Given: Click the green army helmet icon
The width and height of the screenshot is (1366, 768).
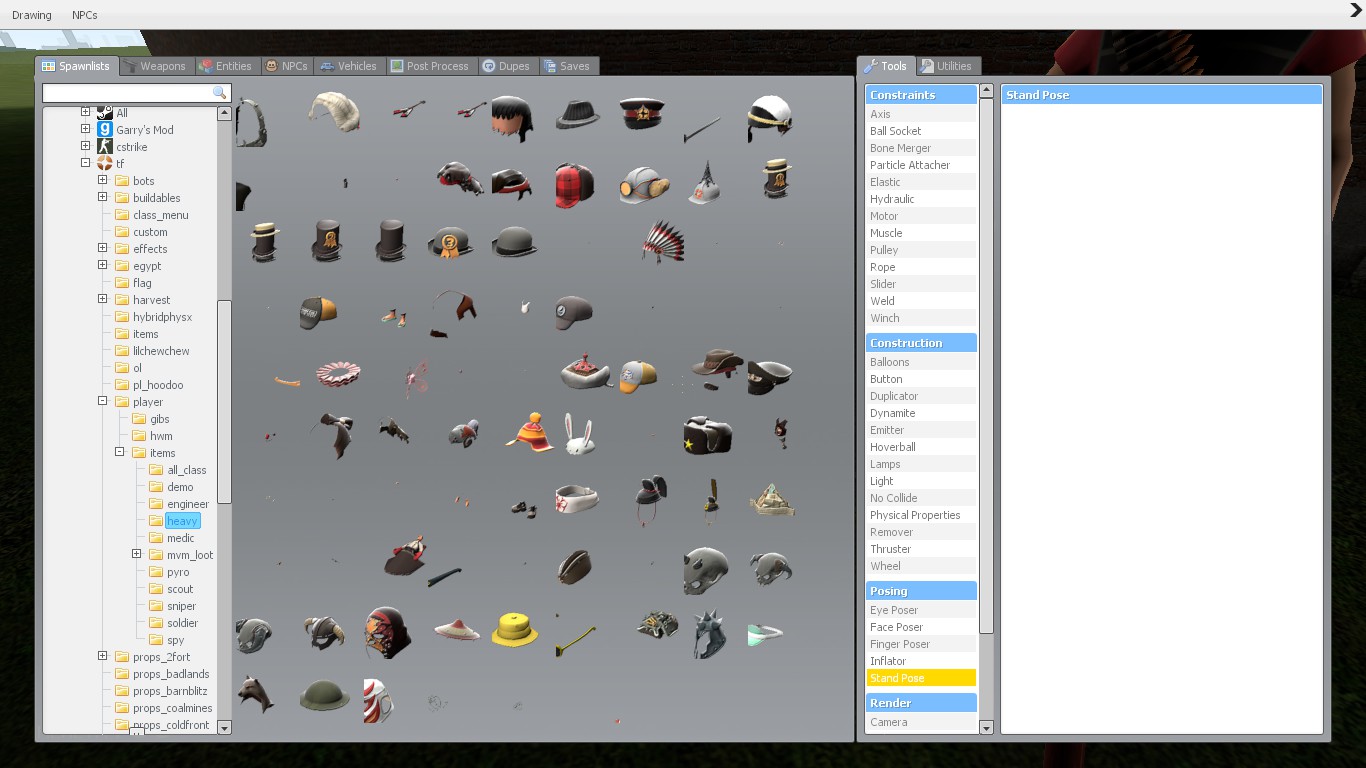Looking at the screenshot, I should point(325,695).
